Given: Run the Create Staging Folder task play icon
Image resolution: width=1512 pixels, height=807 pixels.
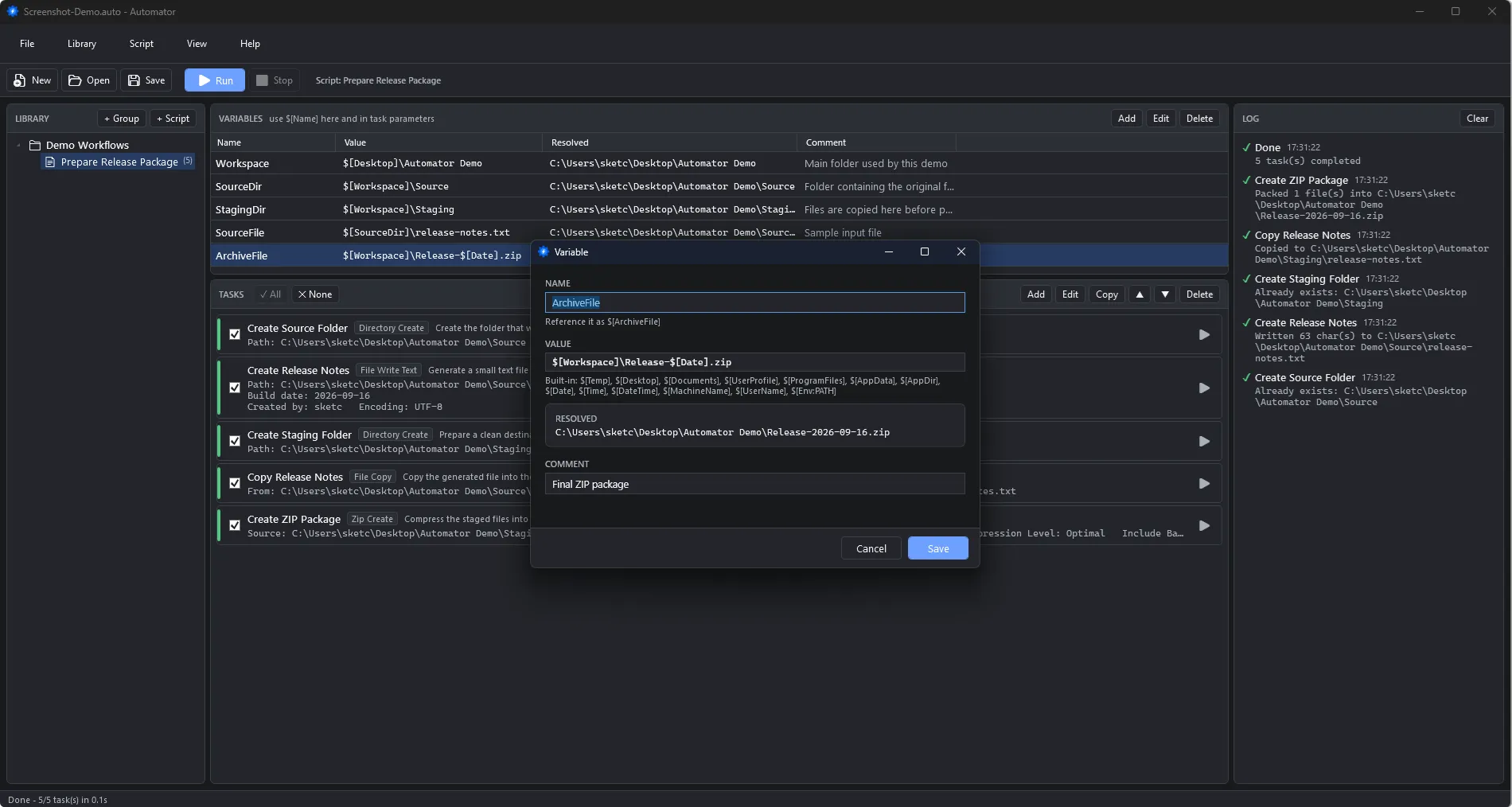Looking at the screenshot, I should pos(1204,442).
